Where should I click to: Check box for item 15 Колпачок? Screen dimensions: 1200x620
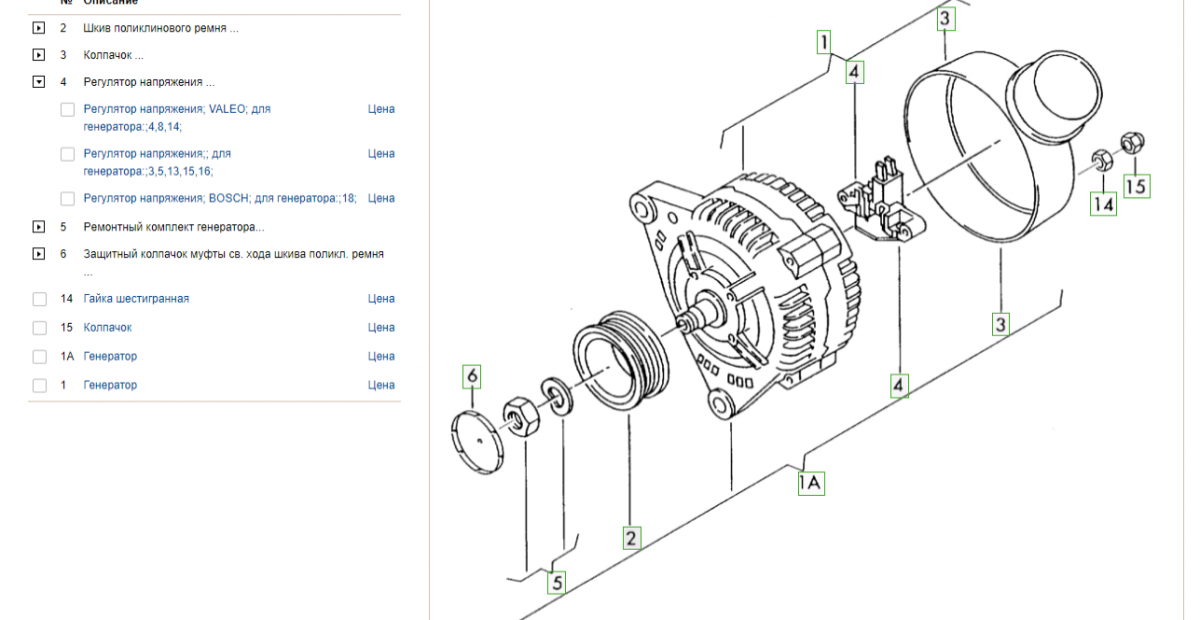[x=40, y=328]
